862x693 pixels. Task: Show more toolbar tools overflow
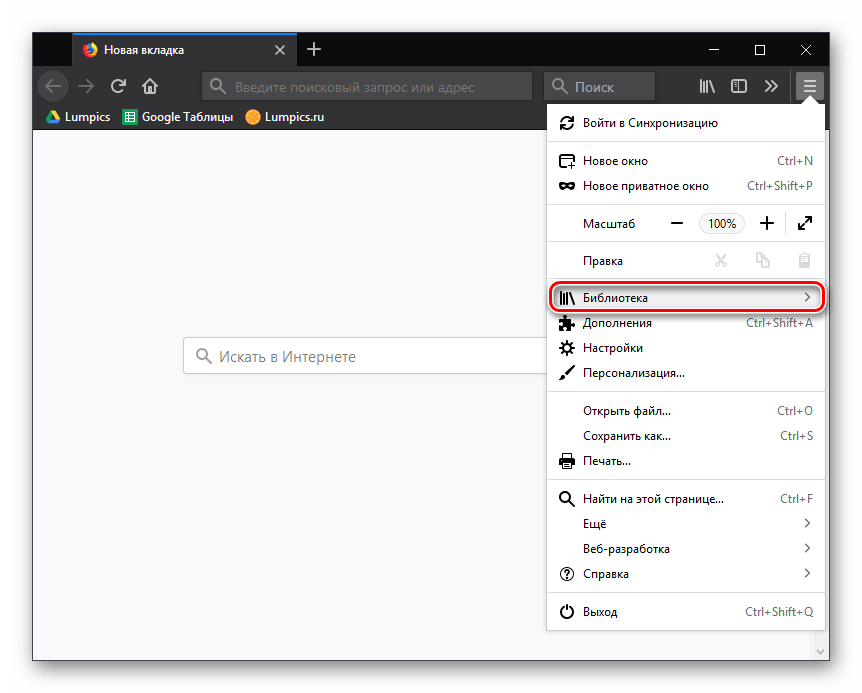pos(771,86)
